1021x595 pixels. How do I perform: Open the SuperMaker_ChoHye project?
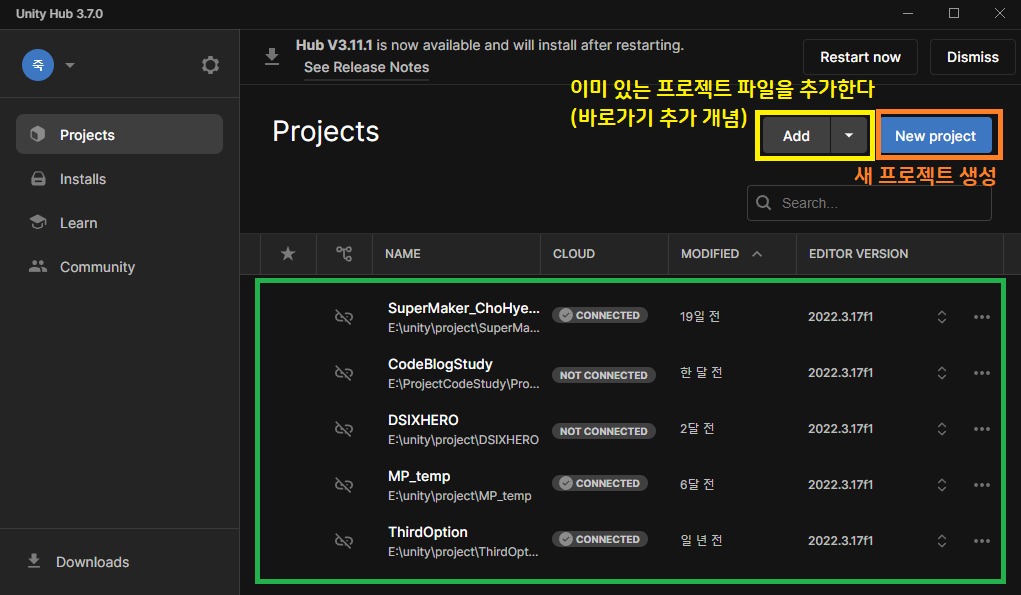464,308
